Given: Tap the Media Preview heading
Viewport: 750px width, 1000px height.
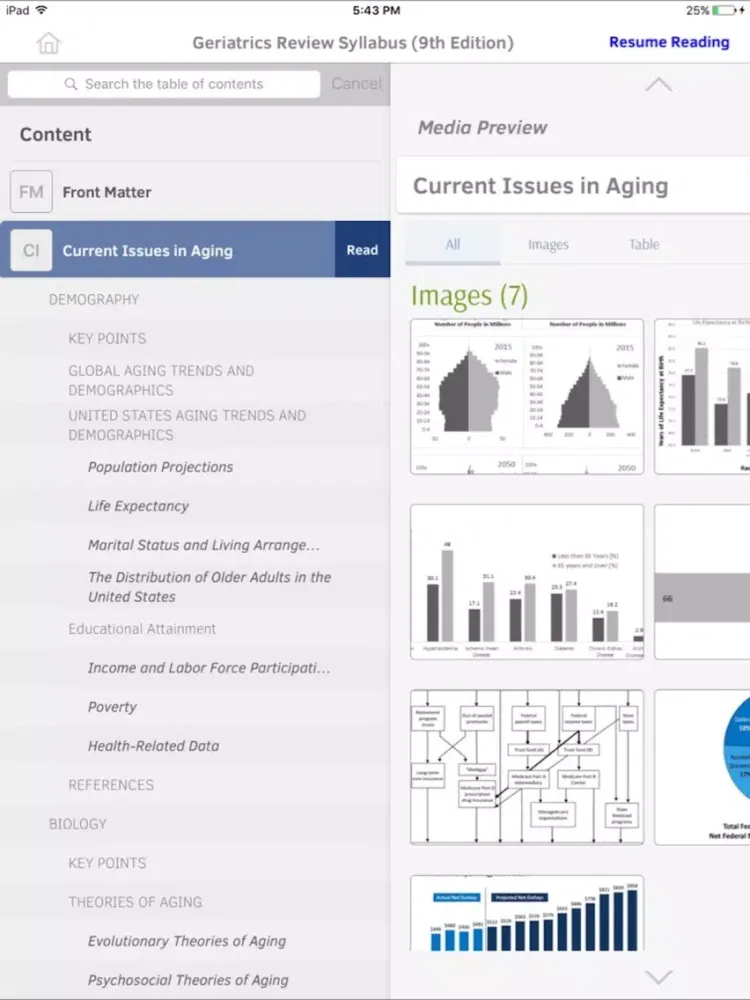Looking at the screenshot, I should pyautogui.click(x=482, y=128).
